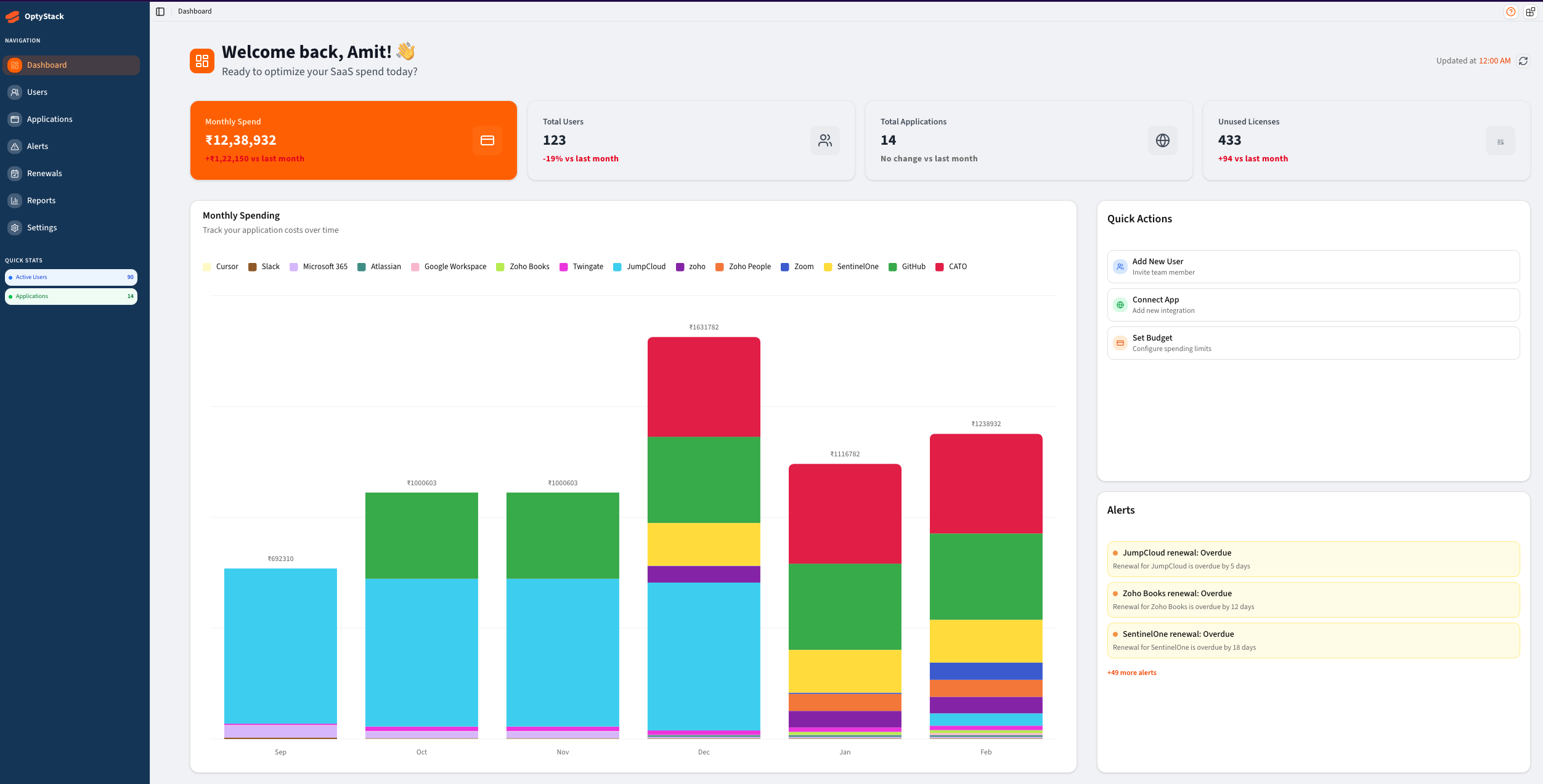Open Settings from the navigation
This screenshot has height=784, width=1543.
[42, 228]
